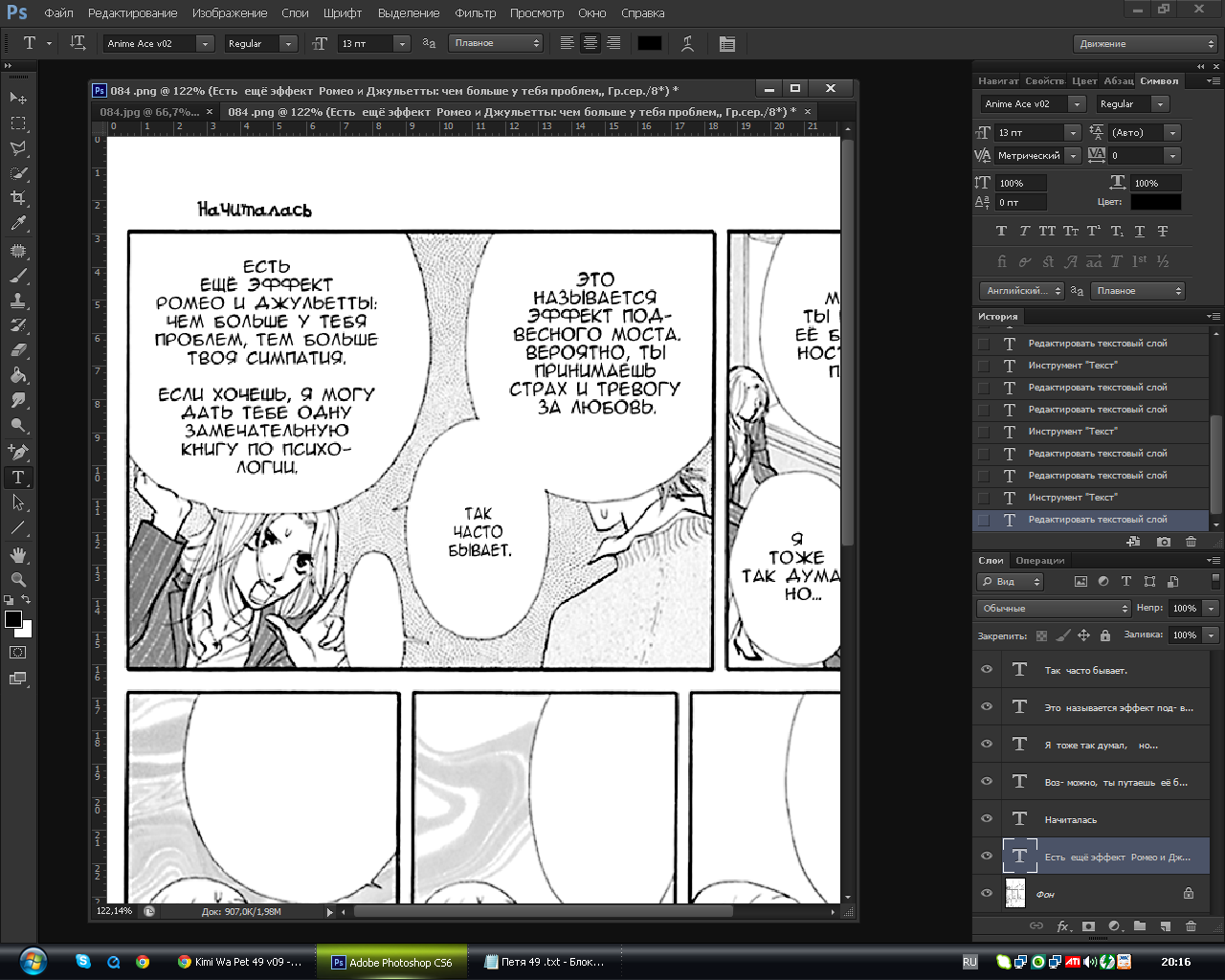Hide the 'Так часто бывает.' layer
Viewport: 1225px width, 980px height.
point(987,670)
